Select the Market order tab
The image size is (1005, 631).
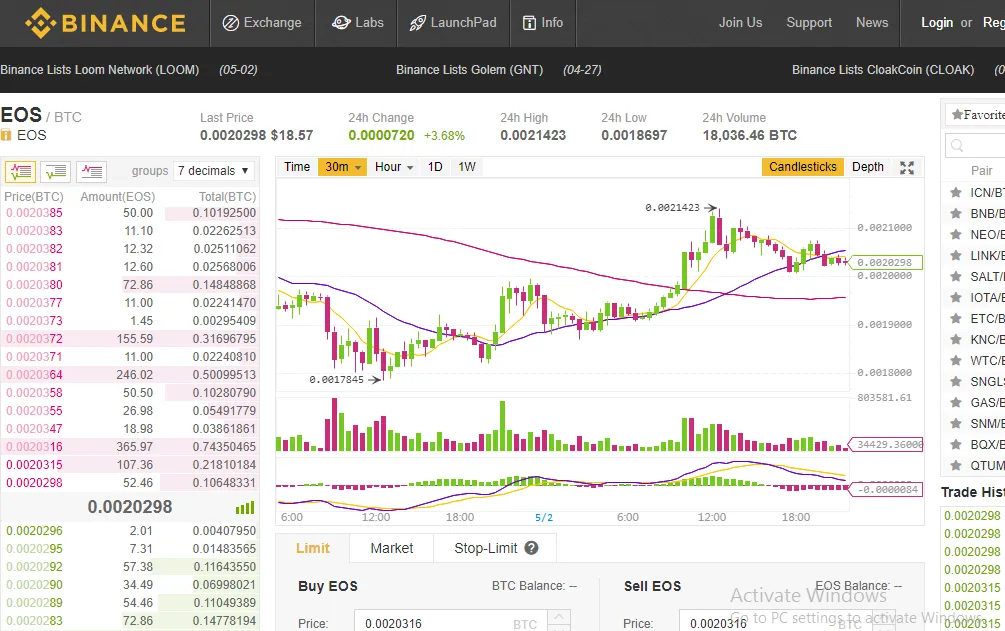[x=392, y=548]
